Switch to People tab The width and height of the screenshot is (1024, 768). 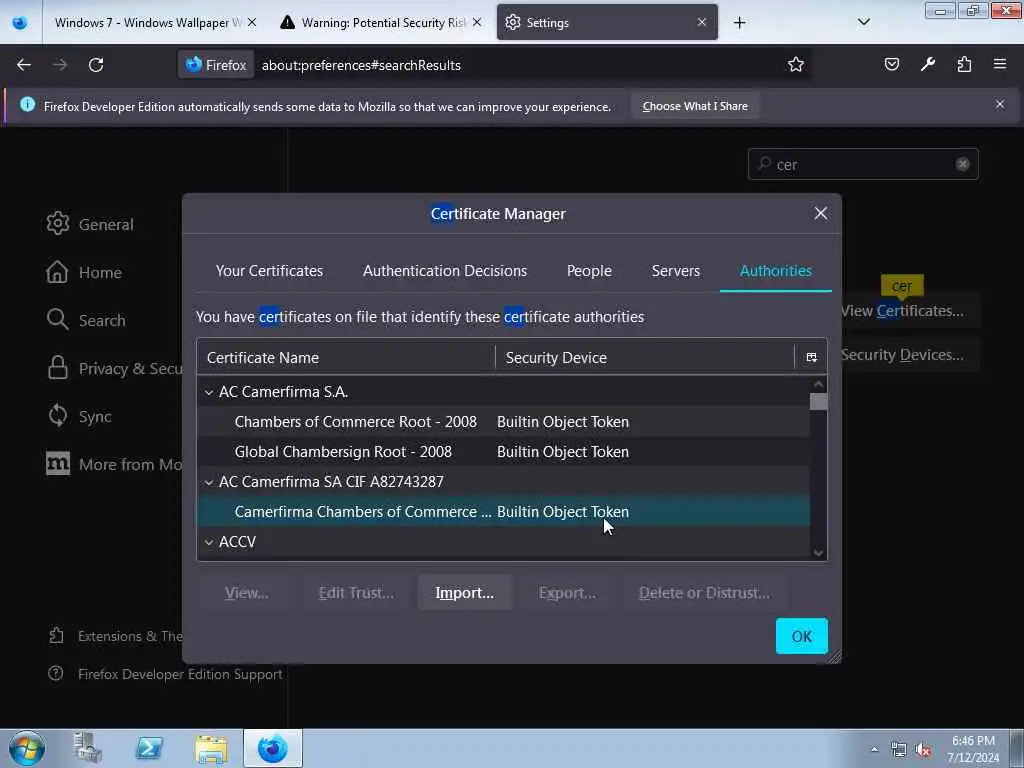[589, 270]
